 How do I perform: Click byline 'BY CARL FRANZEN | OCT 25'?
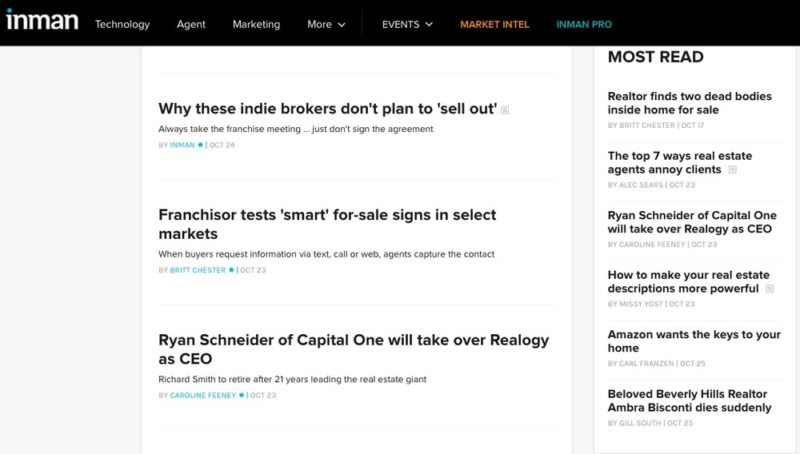(x=656, y=364)
